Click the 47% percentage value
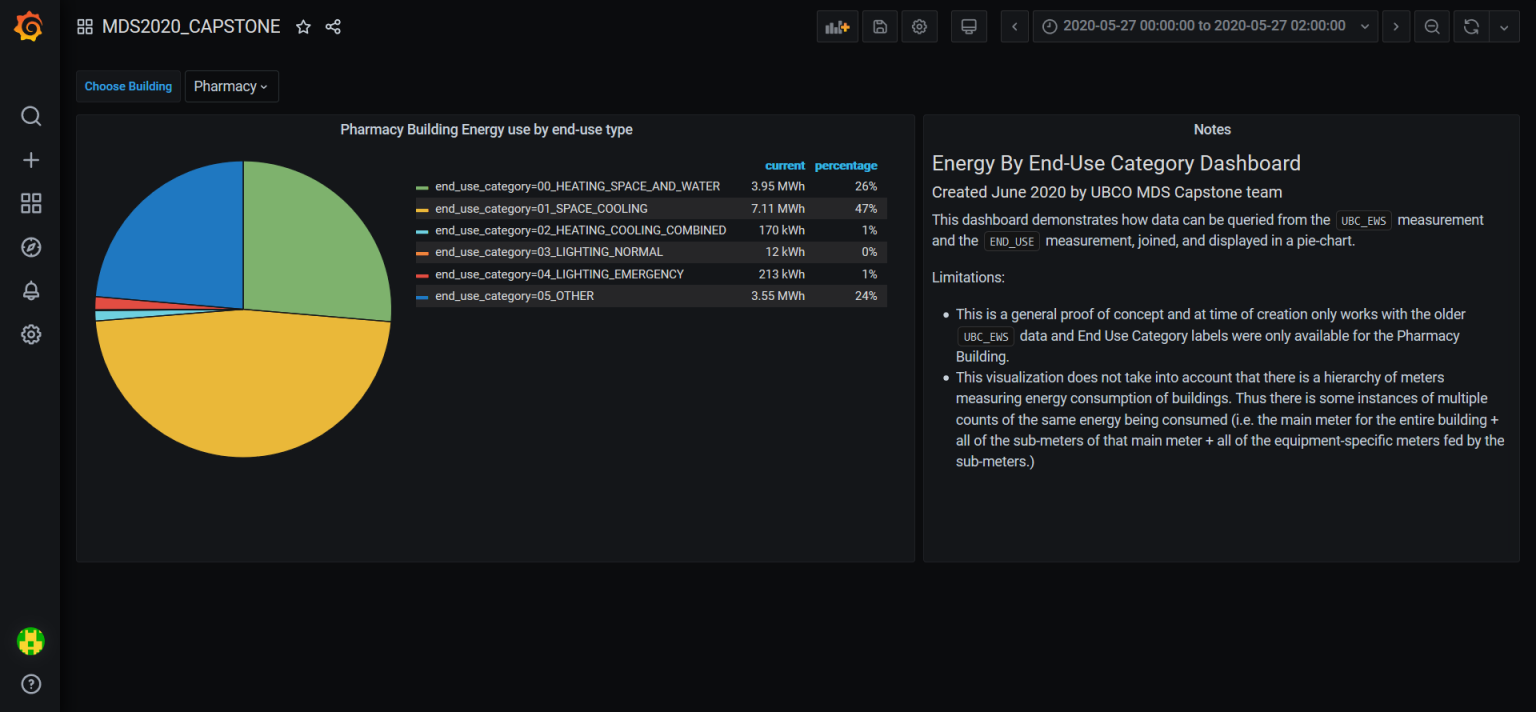 [866, 208]
